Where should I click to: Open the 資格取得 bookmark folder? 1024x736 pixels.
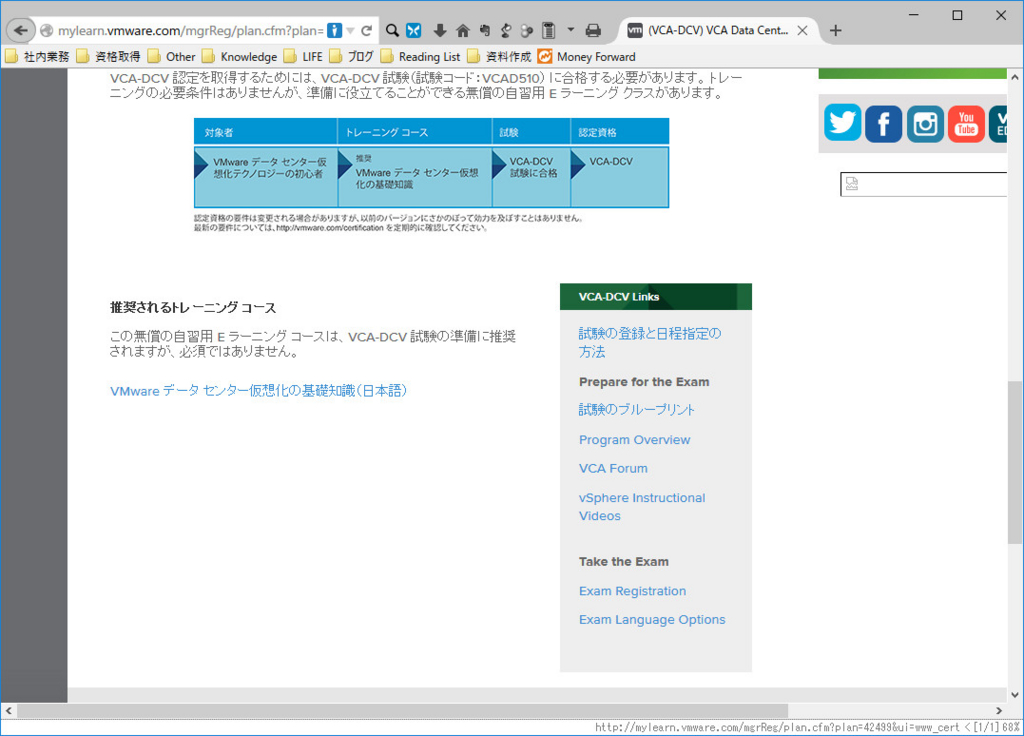pyautogui.click(x=108, y=57)
